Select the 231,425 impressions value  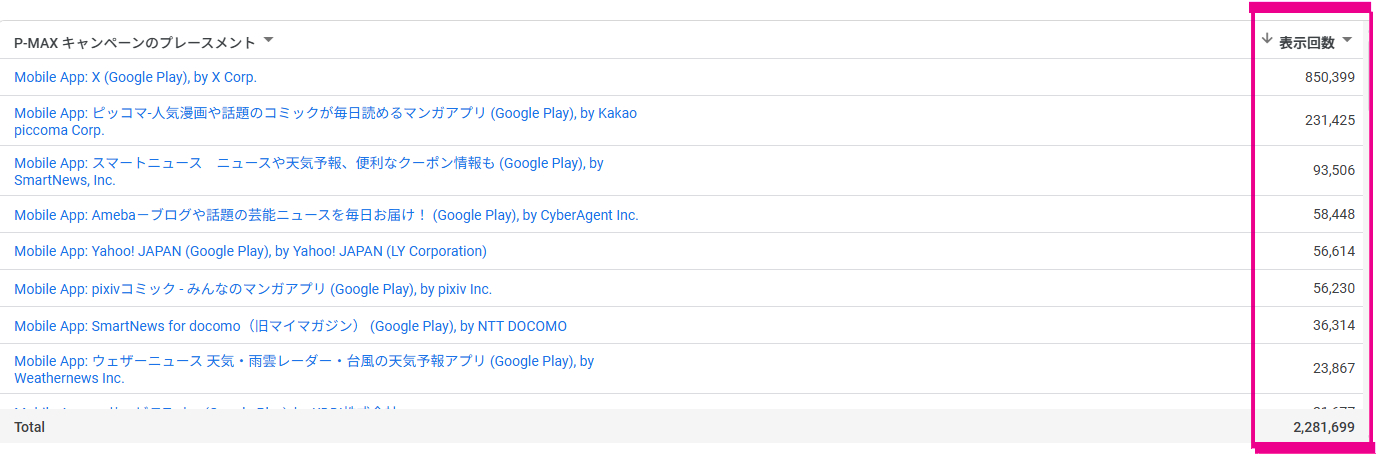tap(1330, 120)
